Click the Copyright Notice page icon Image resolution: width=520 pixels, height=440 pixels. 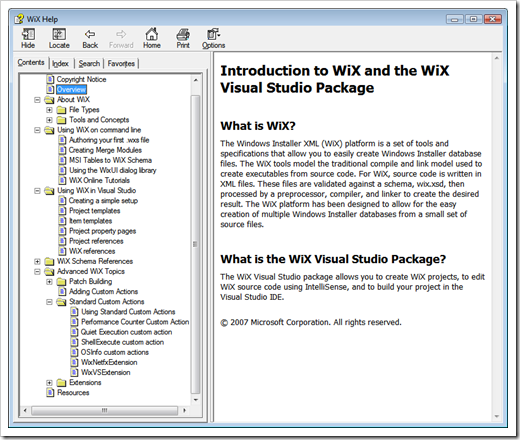coord(50,79)
